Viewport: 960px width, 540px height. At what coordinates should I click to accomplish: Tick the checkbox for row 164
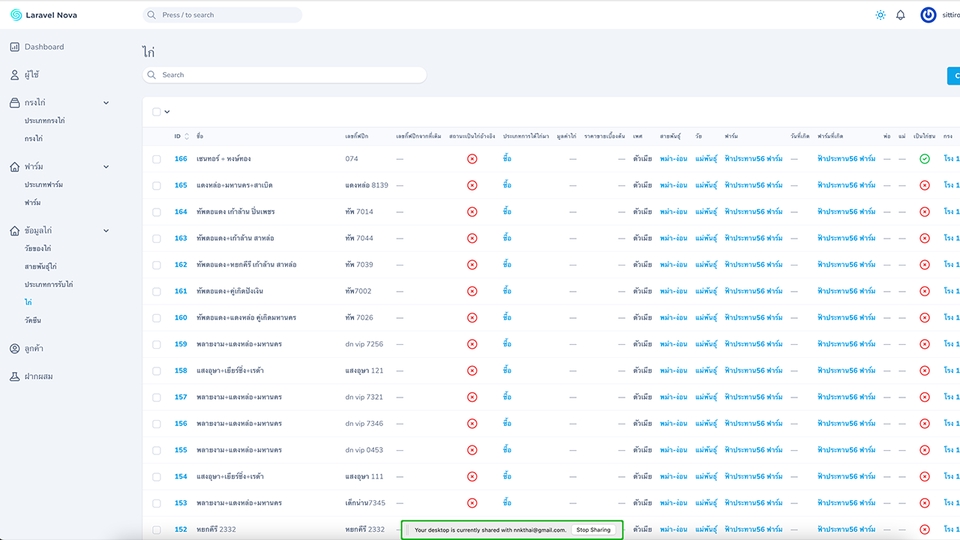pyautogui.click(x=157, y=212)
